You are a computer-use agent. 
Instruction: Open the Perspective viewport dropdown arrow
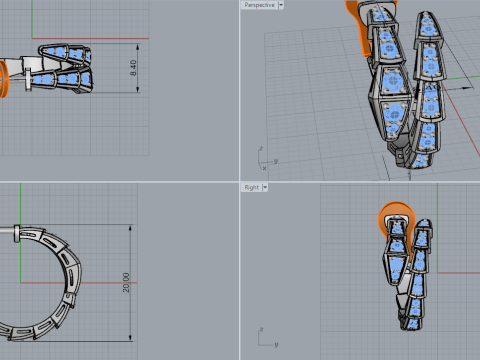281,5
